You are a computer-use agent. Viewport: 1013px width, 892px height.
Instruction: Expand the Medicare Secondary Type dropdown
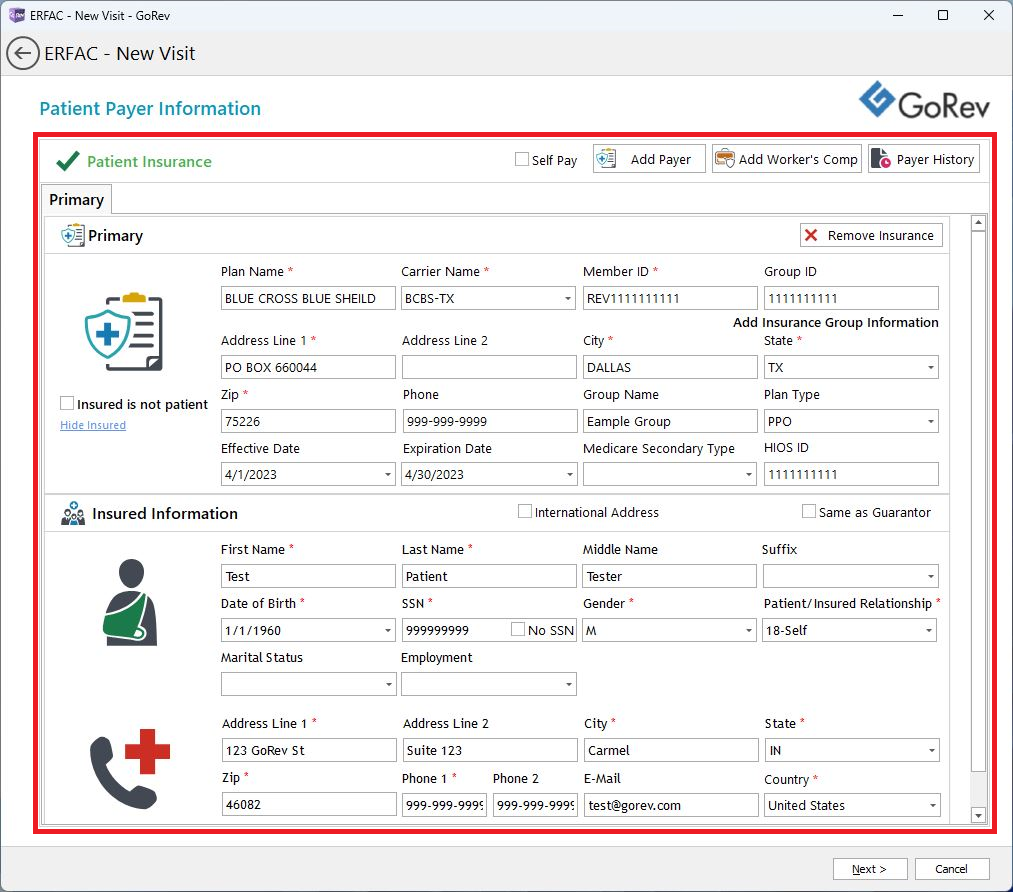[749, 475]
